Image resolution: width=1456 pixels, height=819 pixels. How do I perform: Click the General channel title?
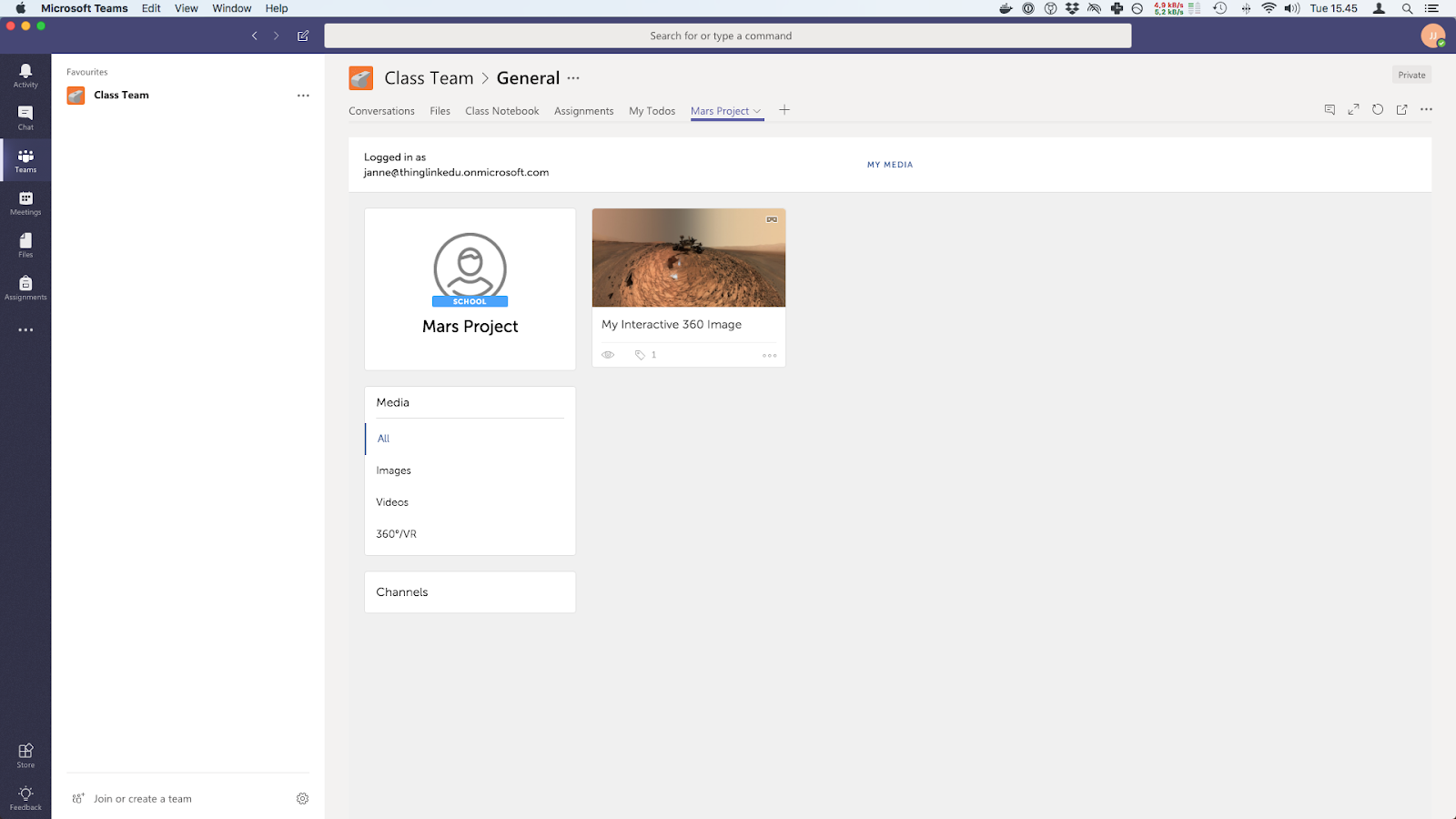(528, 78)
